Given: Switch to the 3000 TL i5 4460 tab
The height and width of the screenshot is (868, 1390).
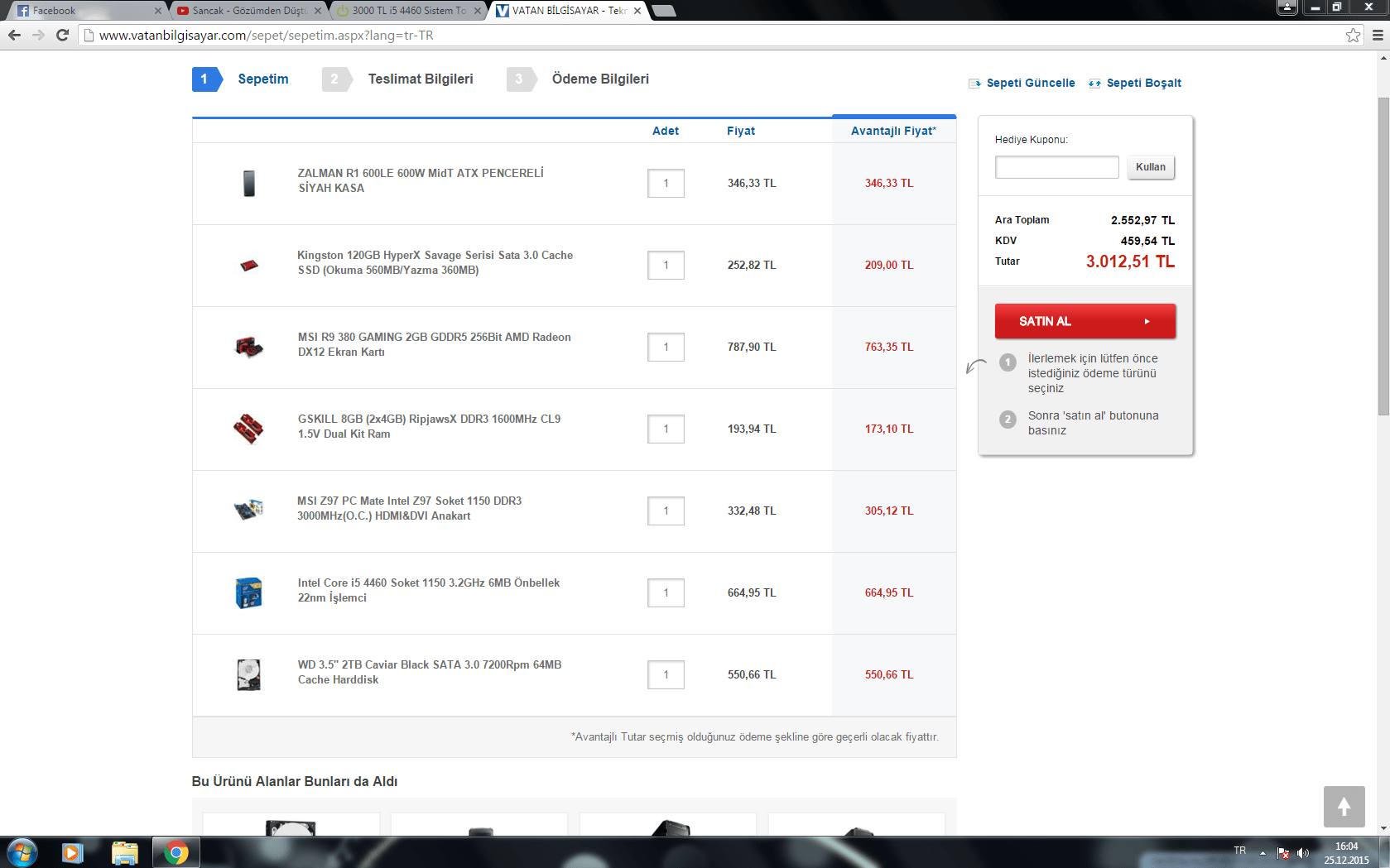Looking at the screenshot, I should [406, 11].
